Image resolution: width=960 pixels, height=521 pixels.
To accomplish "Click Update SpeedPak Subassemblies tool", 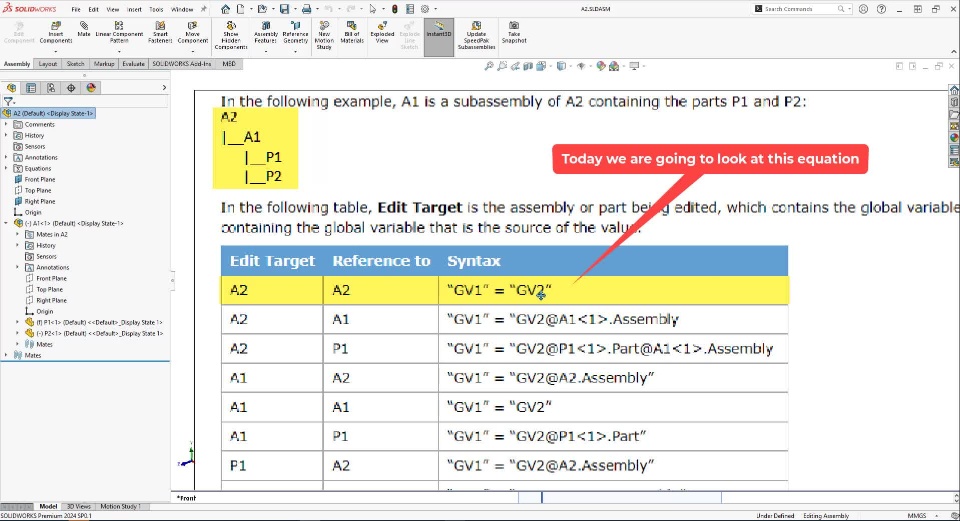I will pos(476,36).
